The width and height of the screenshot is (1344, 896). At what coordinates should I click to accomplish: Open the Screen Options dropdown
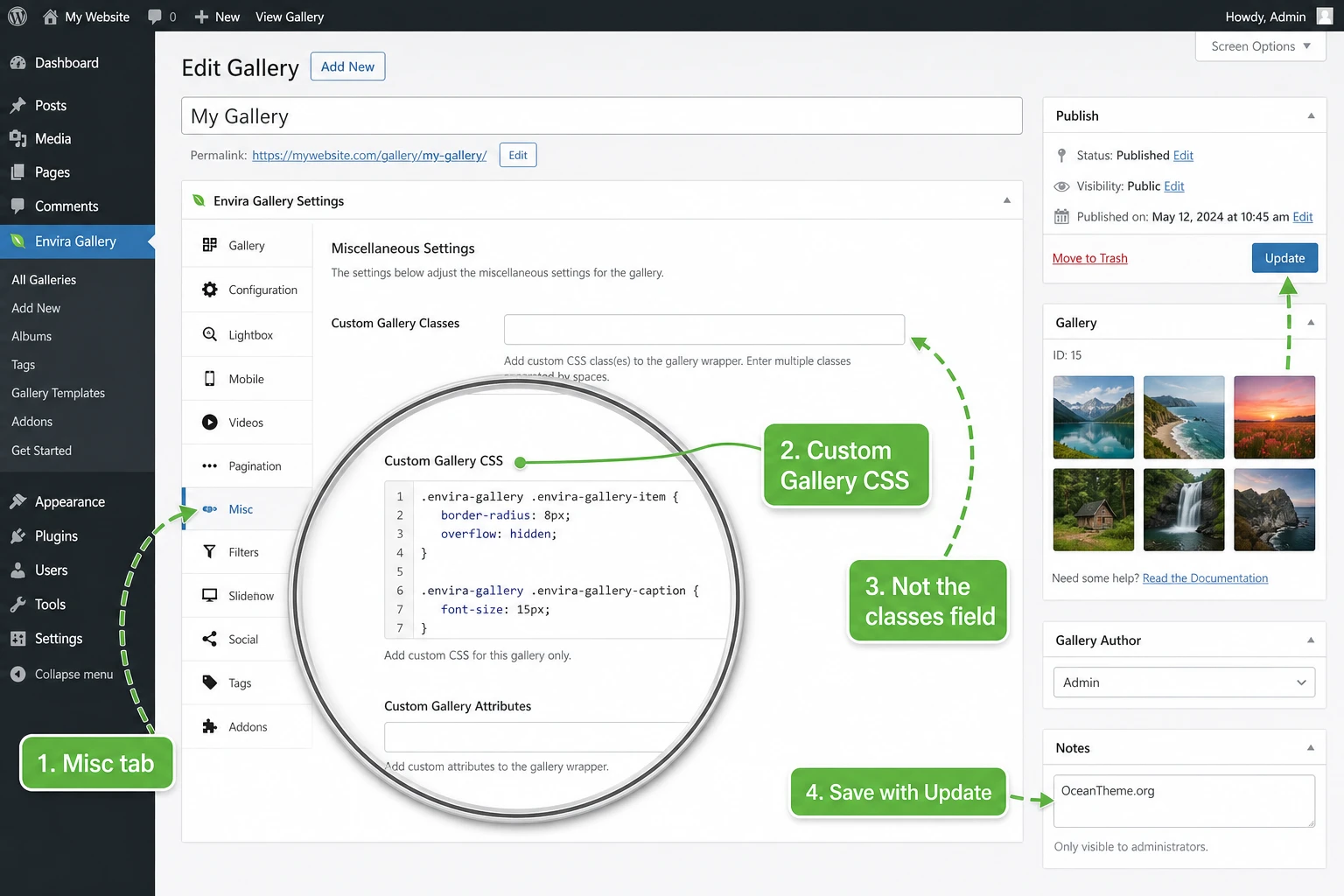[1261, 46]
